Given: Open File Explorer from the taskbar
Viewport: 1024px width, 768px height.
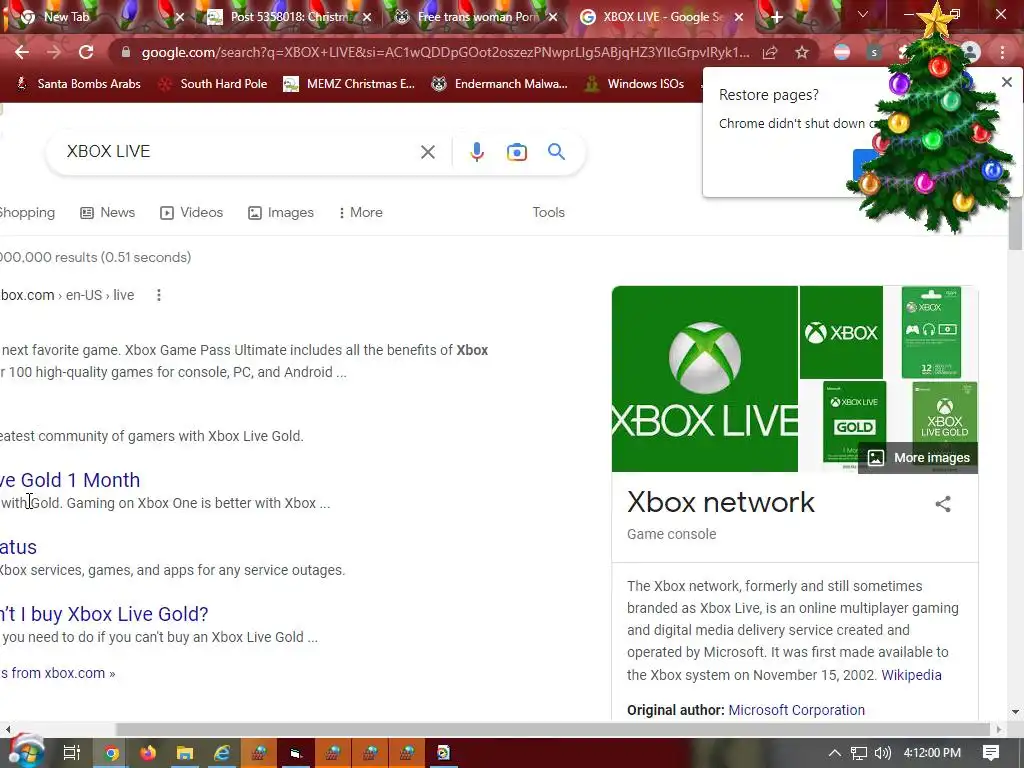Looking at the screenshot, I should tap(185, 753).
